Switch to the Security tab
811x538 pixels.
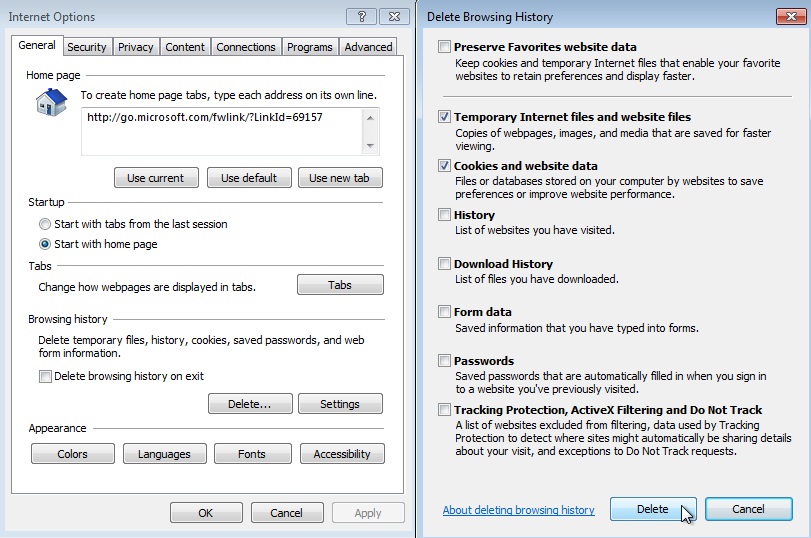tap(87, 47)
